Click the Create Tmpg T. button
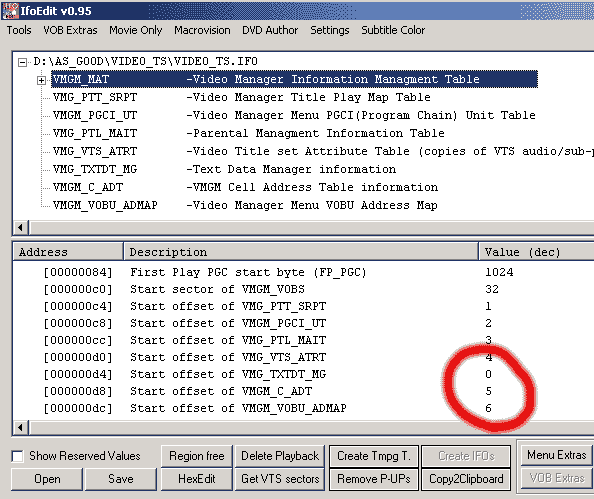Screen dimensions: 594x499 374,456
